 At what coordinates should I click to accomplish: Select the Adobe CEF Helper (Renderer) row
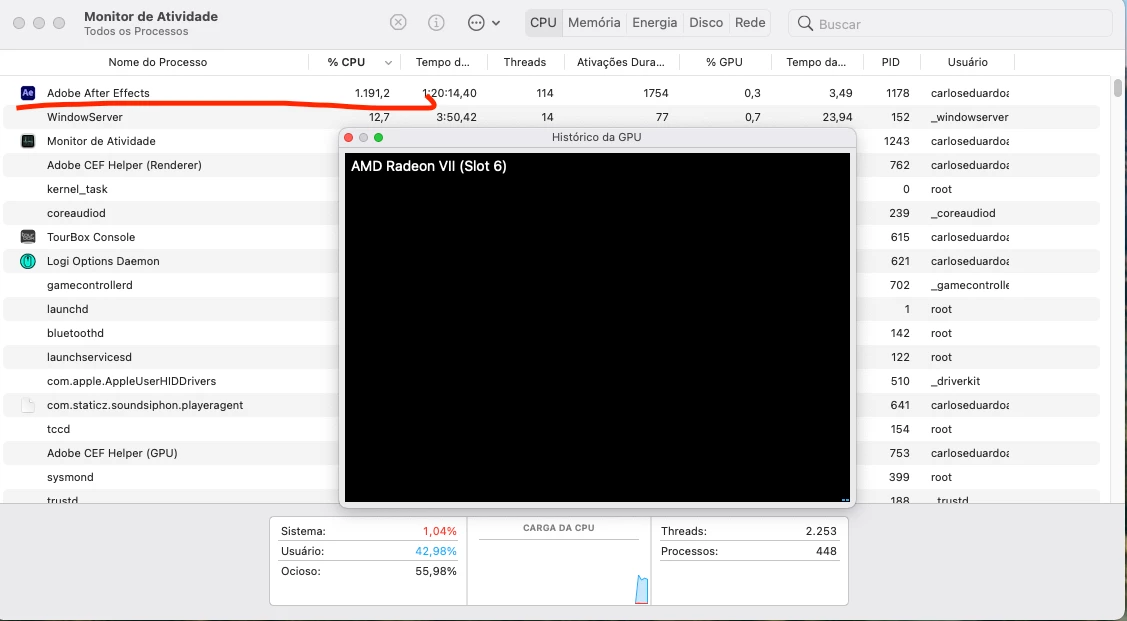point(171,165)
